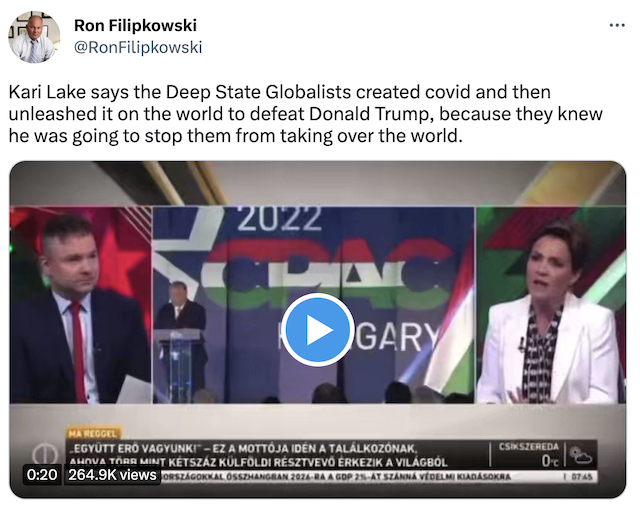Click the CSÍKSZEREDA temperature display
Image resolution: width=640 pixels, height=513 pixels.
[529, 454]
